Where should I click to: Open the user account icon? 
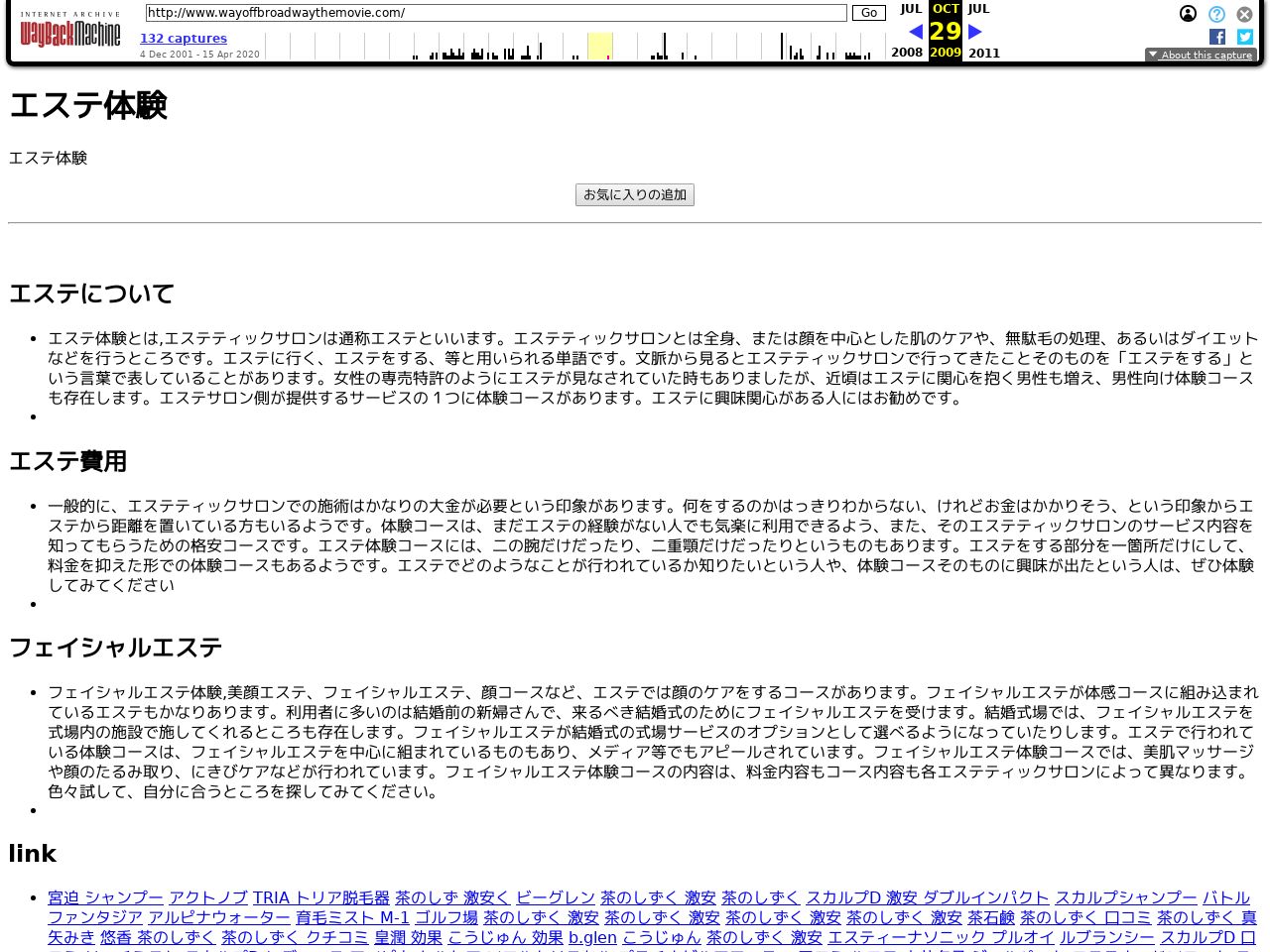(1188, 14)
